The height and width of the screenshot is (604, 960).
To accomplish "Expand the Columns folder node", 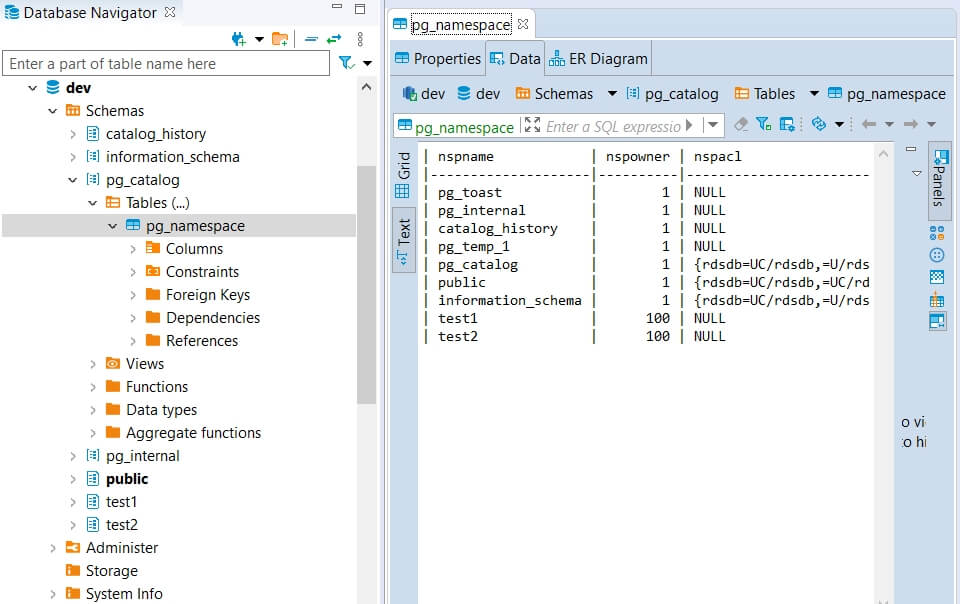I will click(133, 249).
